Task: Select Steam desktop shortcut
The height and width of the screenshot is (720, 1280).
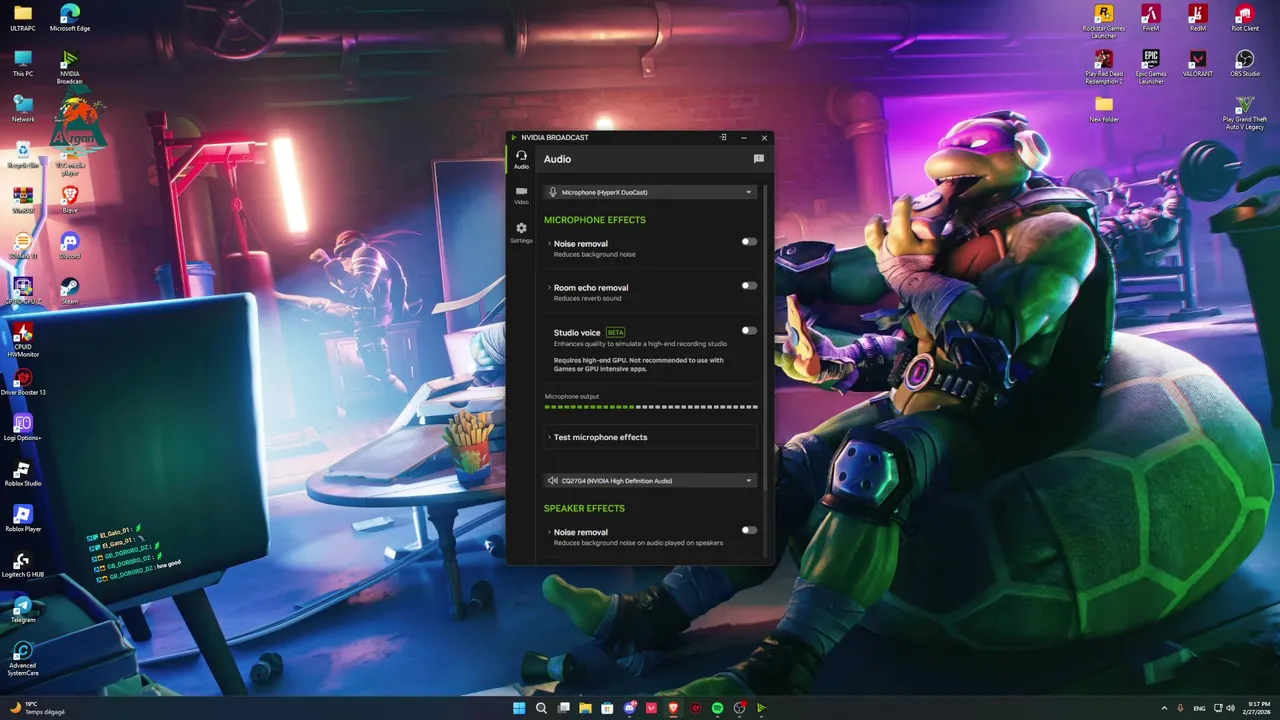Action: pyautogui.click(x=70, y=290)
